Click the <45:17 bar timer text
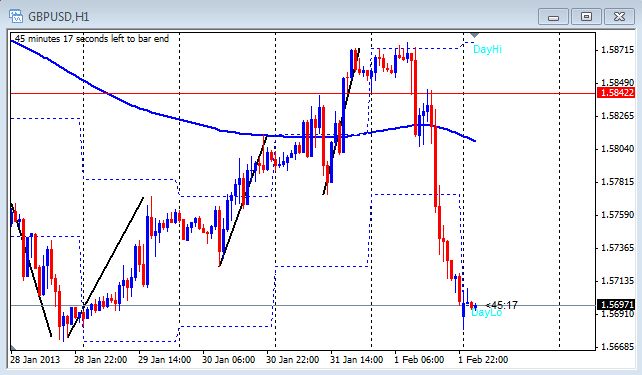Image resolution: width=642 pixels, height=375 pixels. [502, 305]
